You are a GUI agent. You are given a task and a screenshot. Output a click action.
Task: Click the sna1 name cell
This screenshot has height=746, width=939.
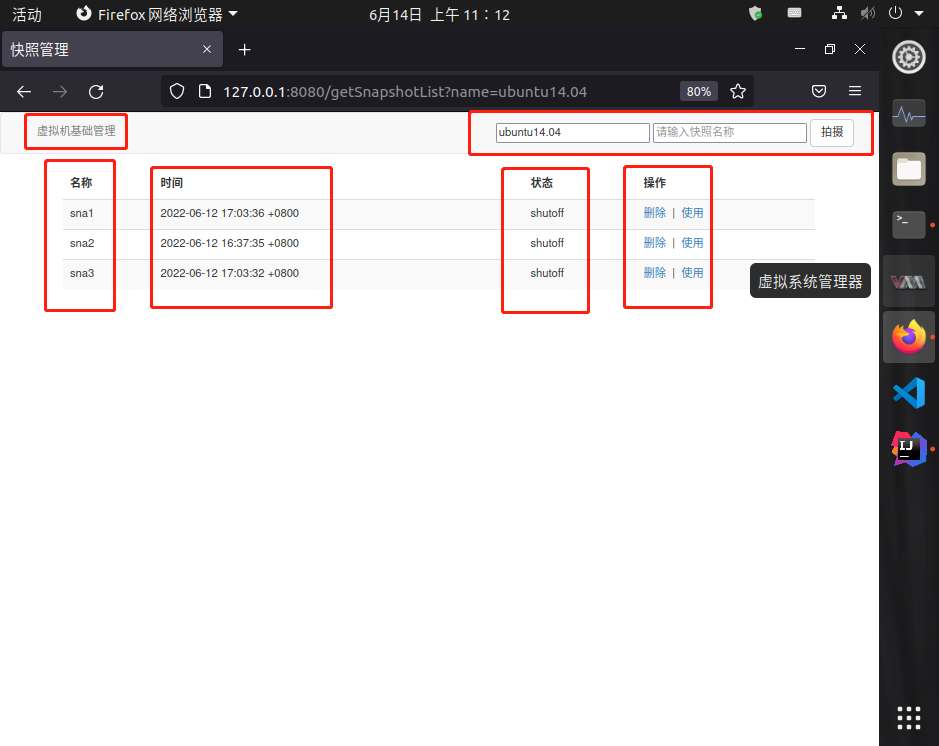(81, 213)
